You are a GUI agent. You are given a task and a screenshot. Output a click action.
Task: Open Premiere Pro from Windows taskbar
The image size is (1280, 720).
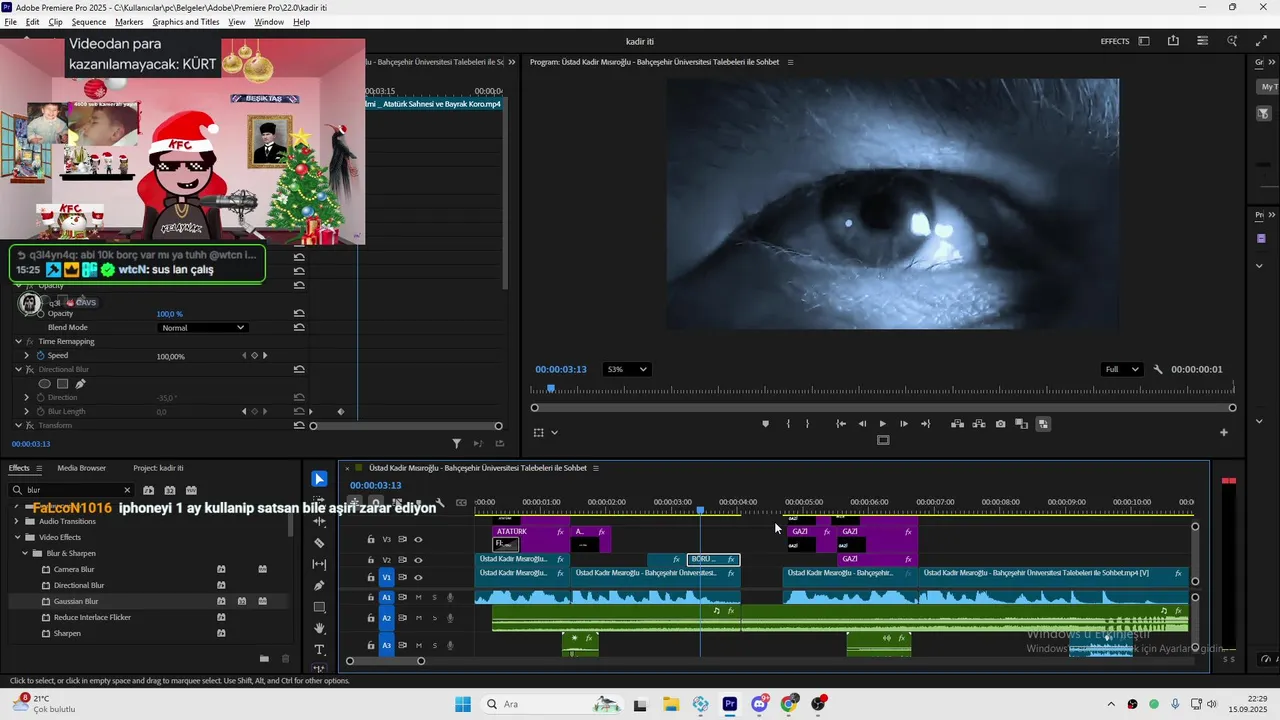coord(730,704)
